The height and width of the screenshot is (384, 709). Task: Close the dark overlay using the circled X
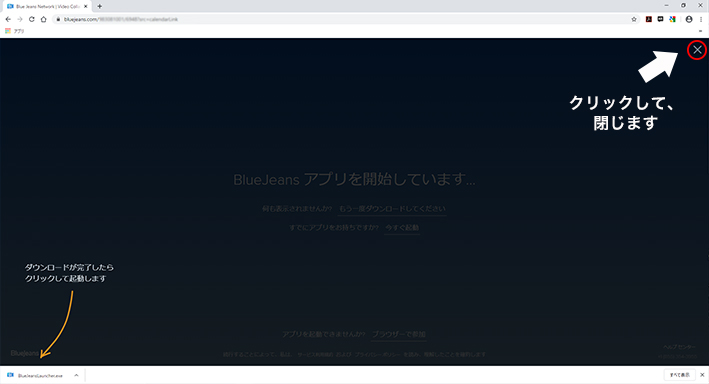[x=697, y=50]
